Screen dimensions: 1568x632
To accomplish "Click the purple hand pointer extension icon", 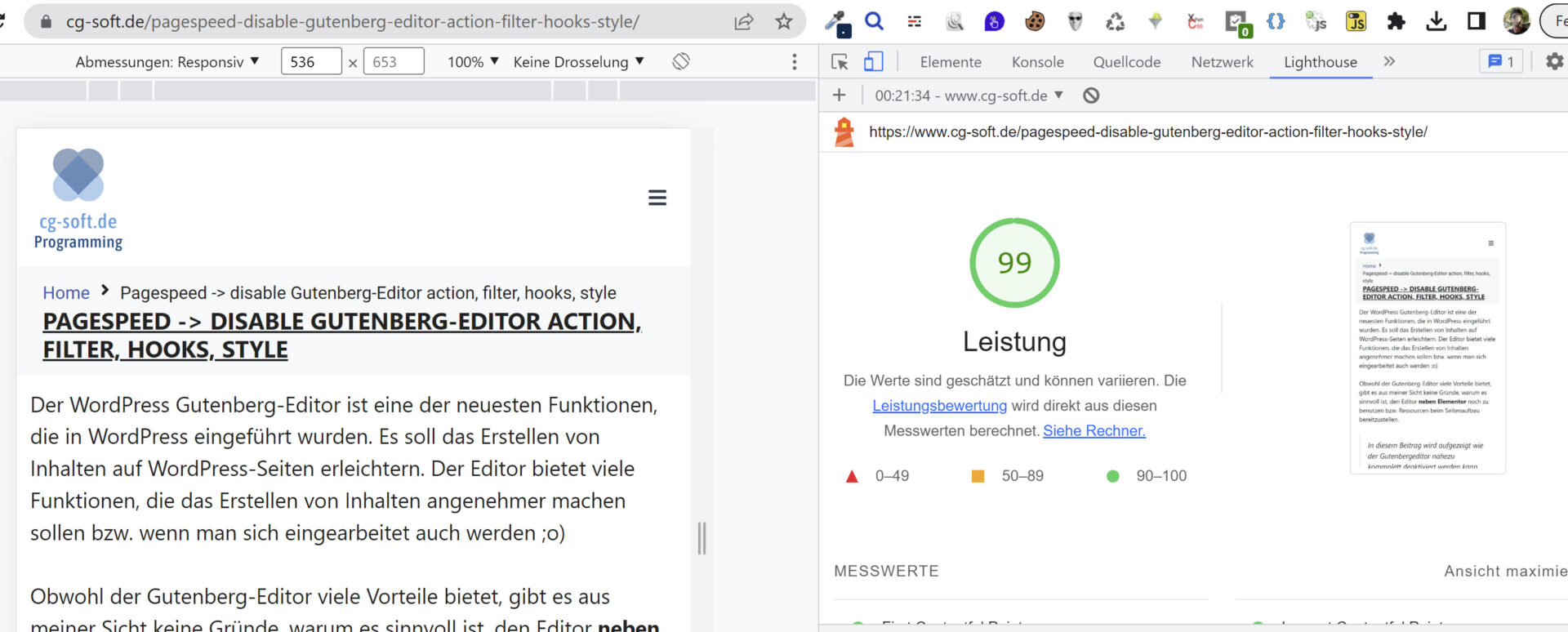I will click(x=994, y=21).
